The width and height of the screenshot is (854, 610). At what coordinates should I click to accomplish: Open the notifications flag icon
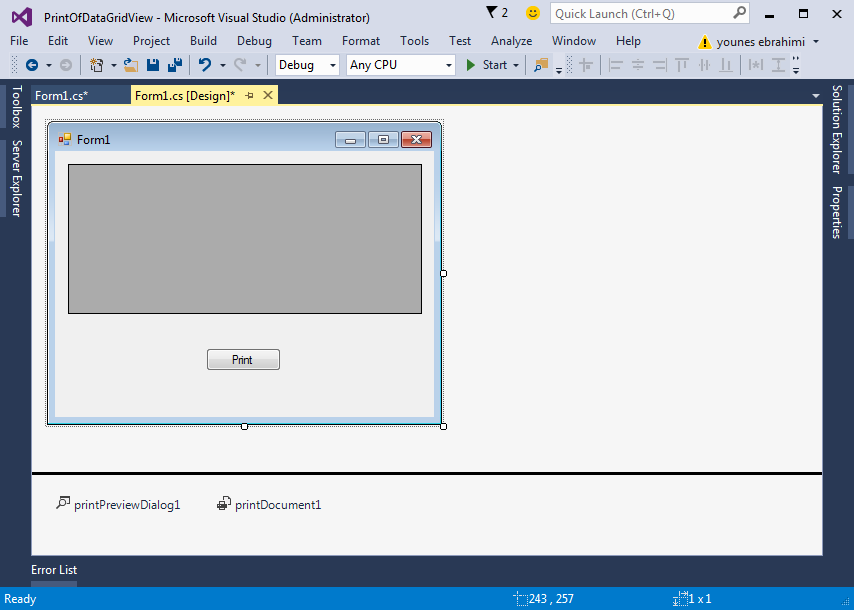[492, 13]
